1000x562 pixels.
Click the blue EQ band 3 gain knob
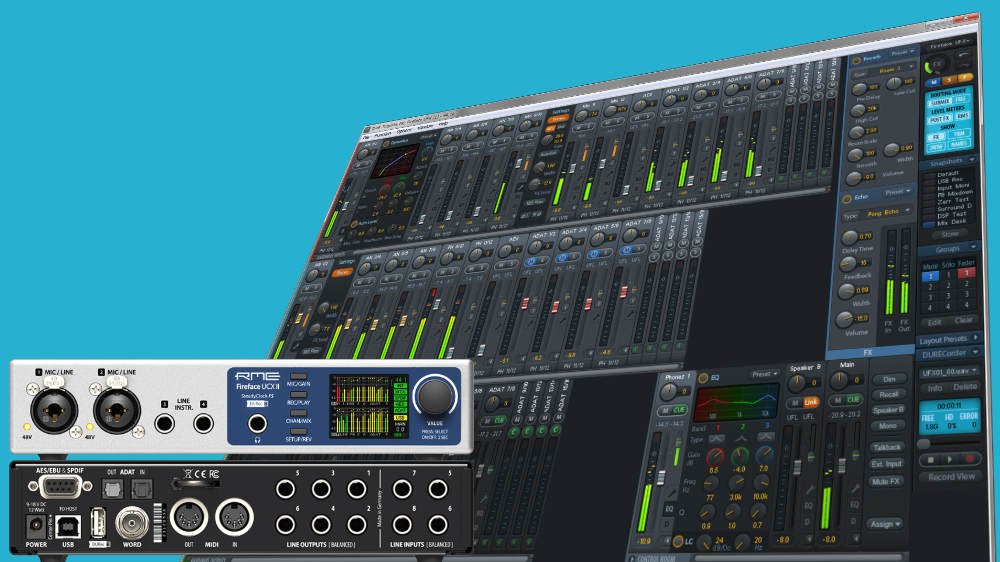(x=763, y=453)
